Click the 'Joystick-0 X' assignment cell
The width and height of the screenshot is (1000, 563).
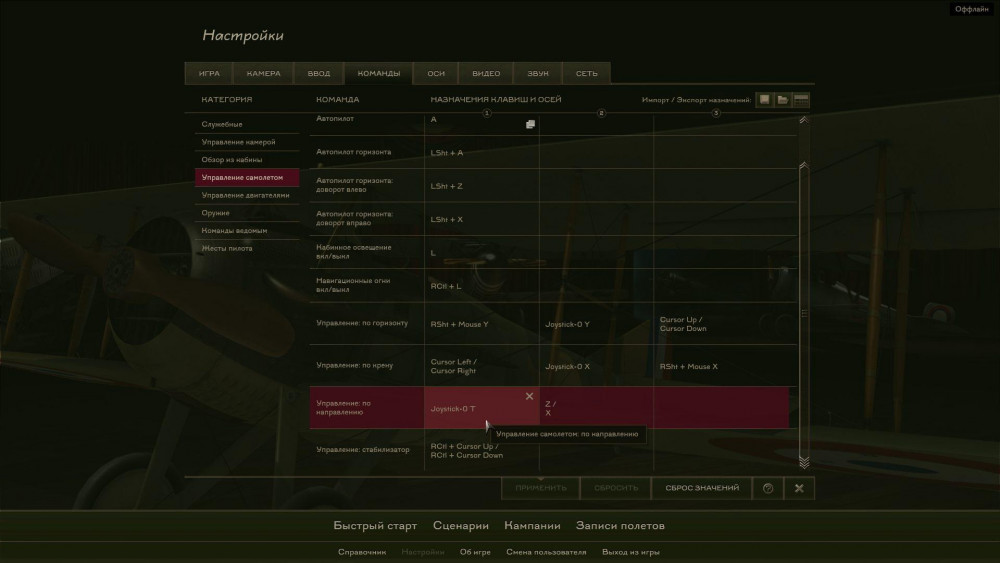(x=596, y=366)
